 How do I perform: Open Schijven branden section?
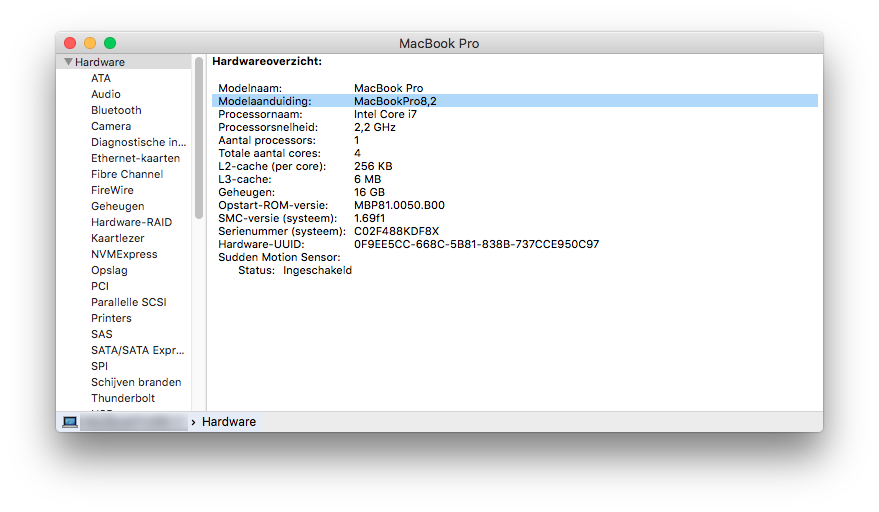(x=136, y=382)
